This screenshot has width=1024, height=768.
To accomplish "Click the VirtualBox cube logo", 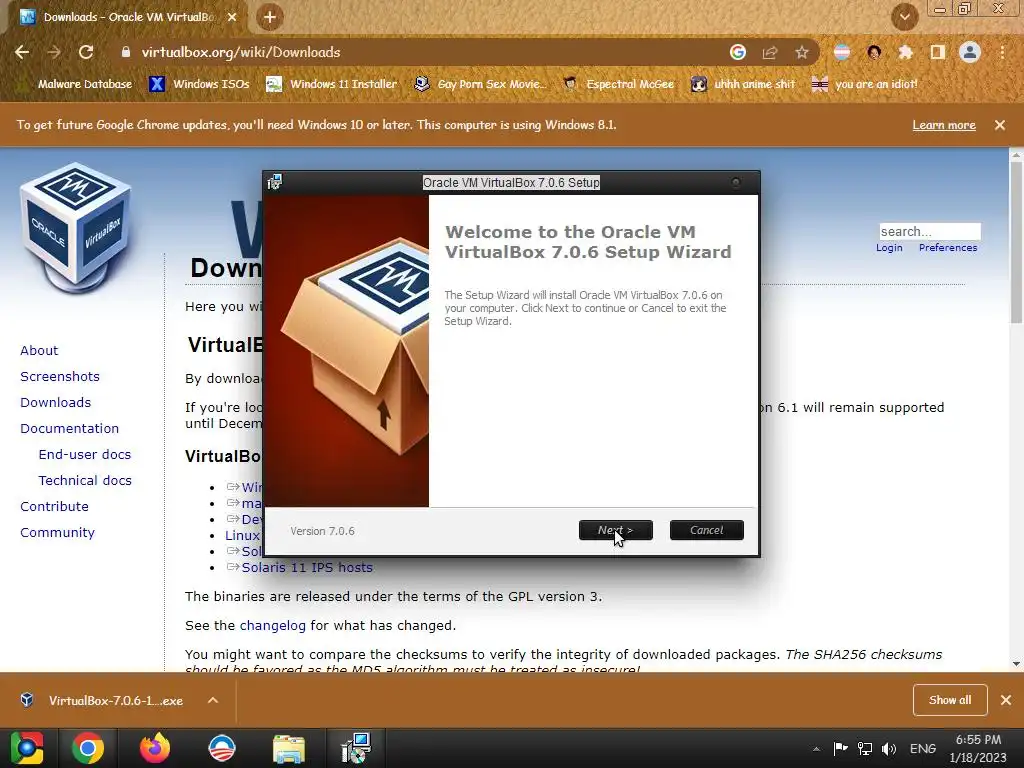I will tap(76, 226).
